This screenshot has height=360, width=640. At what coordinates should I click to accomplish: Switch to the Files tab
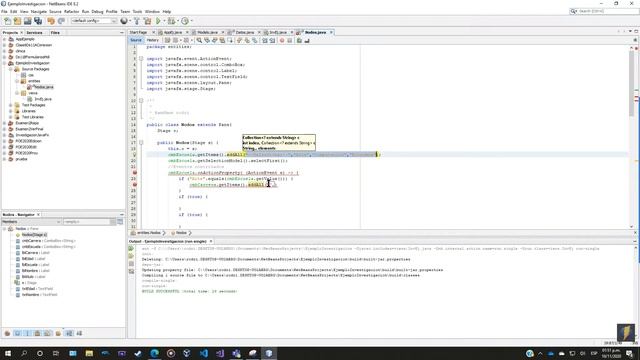click(x=55, y=32)
